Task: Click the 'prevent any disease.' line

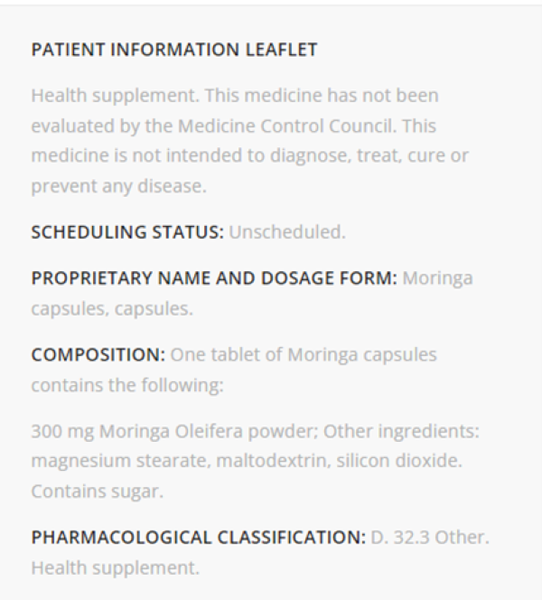Action: tap(119, 187)
